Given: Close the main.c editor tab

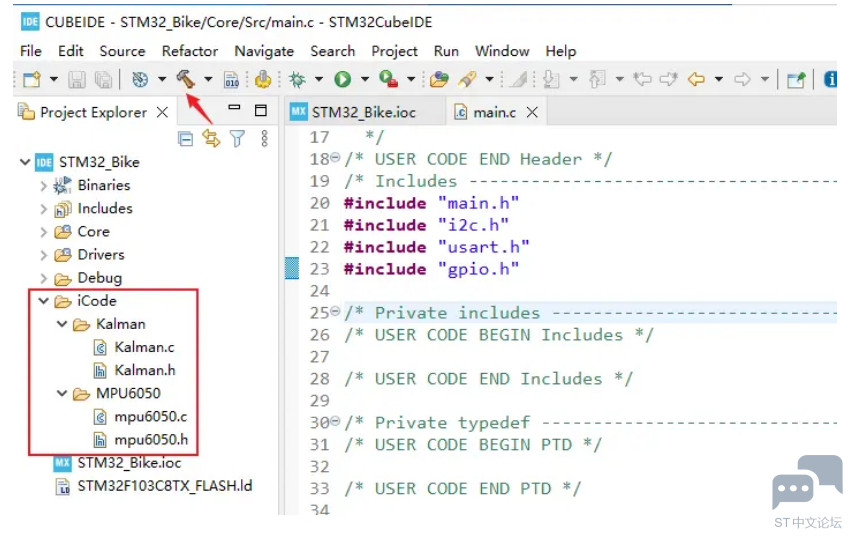Looking at the screenshot, I should [532, 112].
